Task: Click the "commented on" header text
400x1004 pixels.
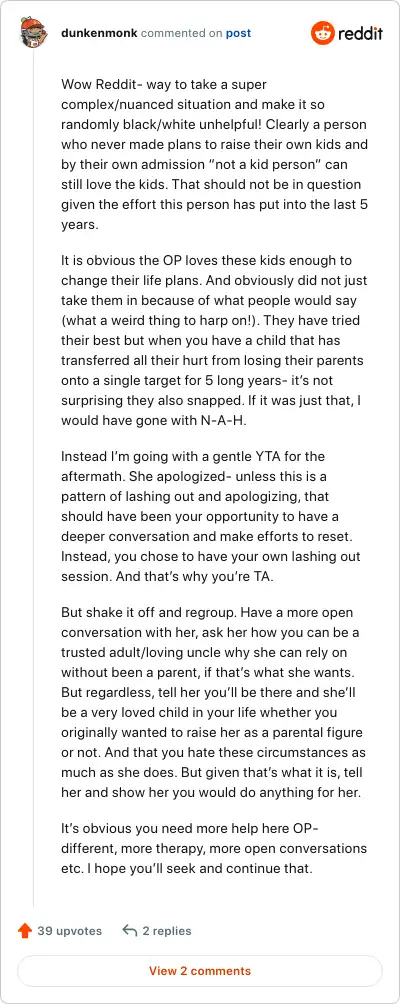Action: pyautogui.click(x=180, y=33)
